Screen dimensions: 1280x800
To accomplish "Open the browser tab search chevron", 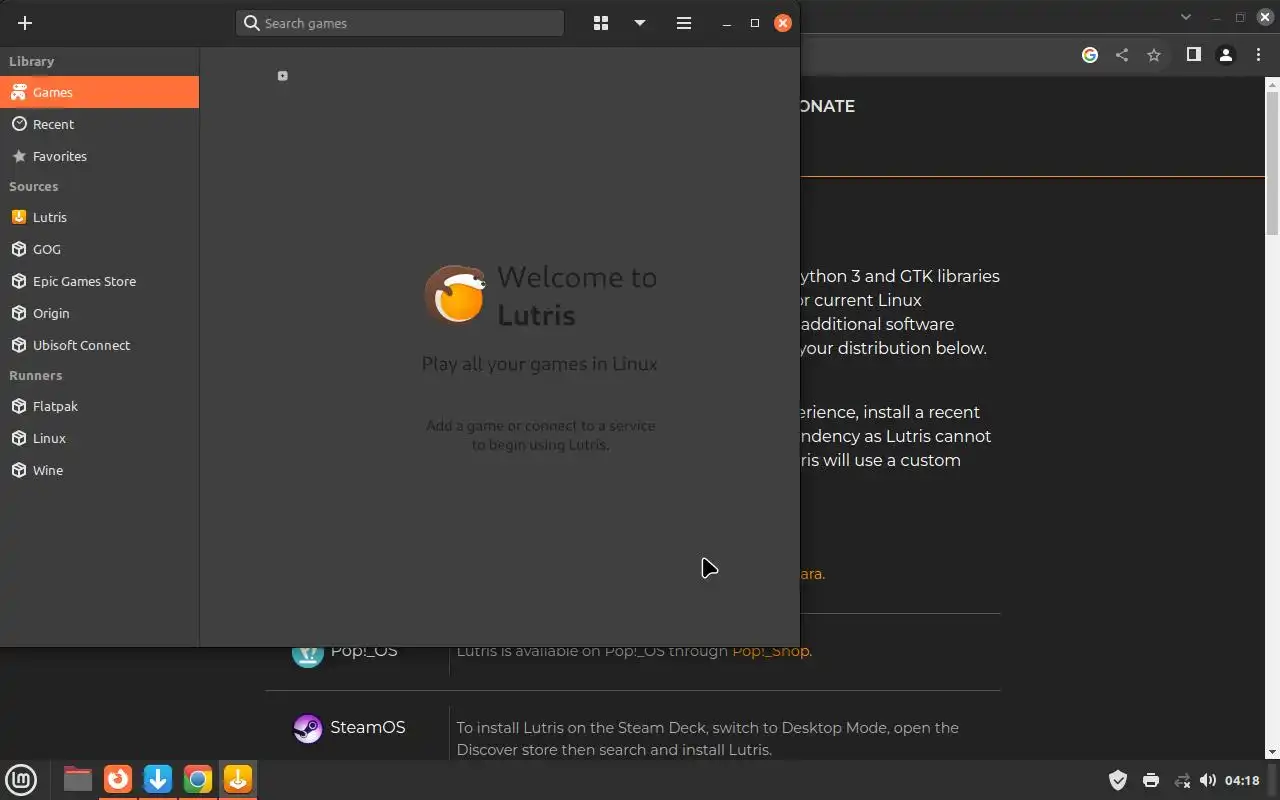I will click(1186, 17).
